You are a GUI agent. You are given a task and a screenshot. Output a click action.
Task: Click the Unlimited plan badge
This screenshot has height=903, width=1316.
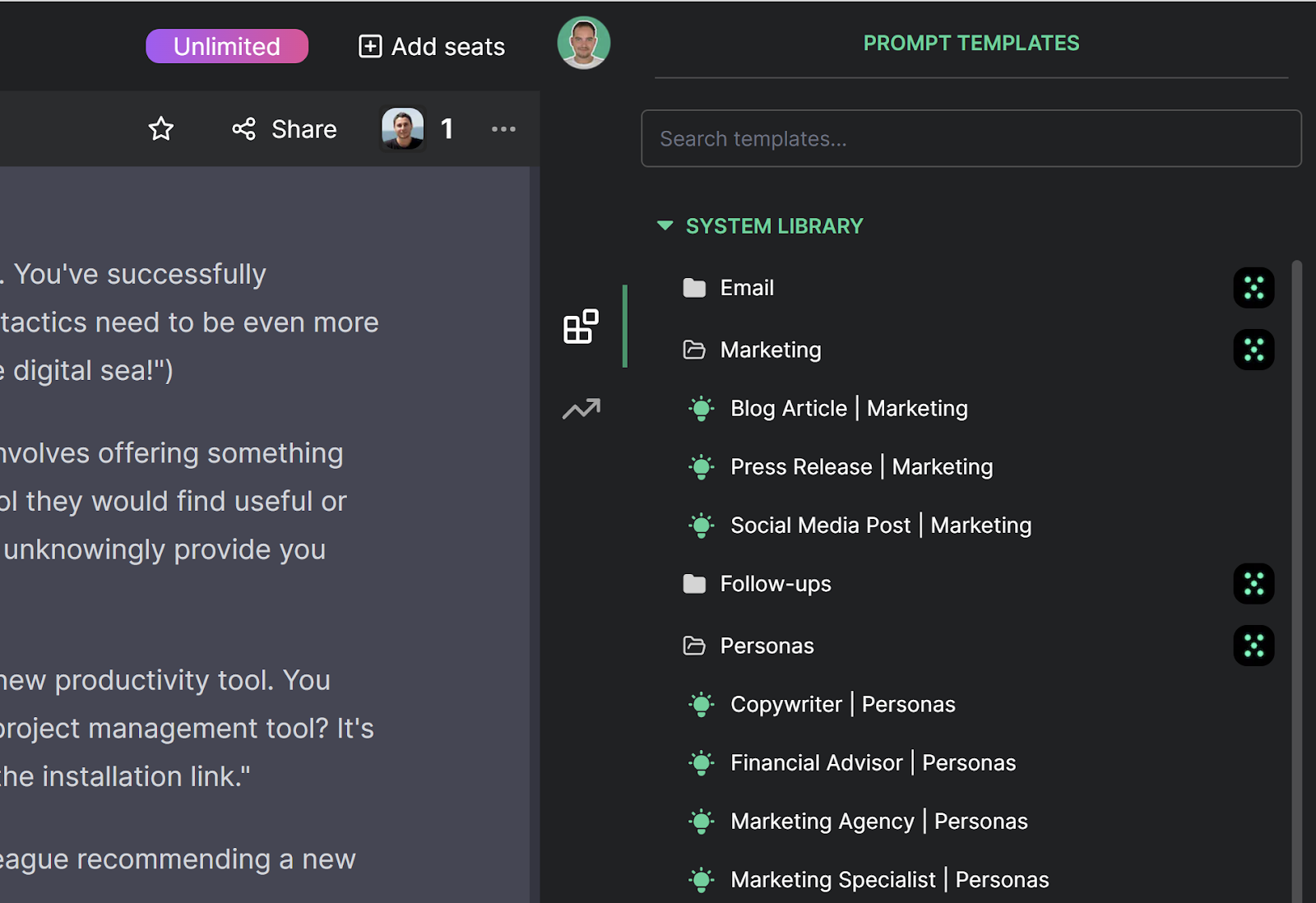click(227, 46)
